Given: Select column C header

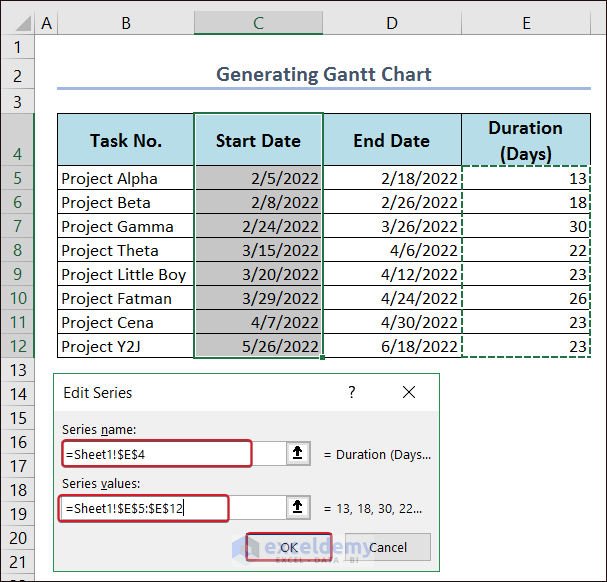Looking at the screenshot, I should click(x=258, y=23).
